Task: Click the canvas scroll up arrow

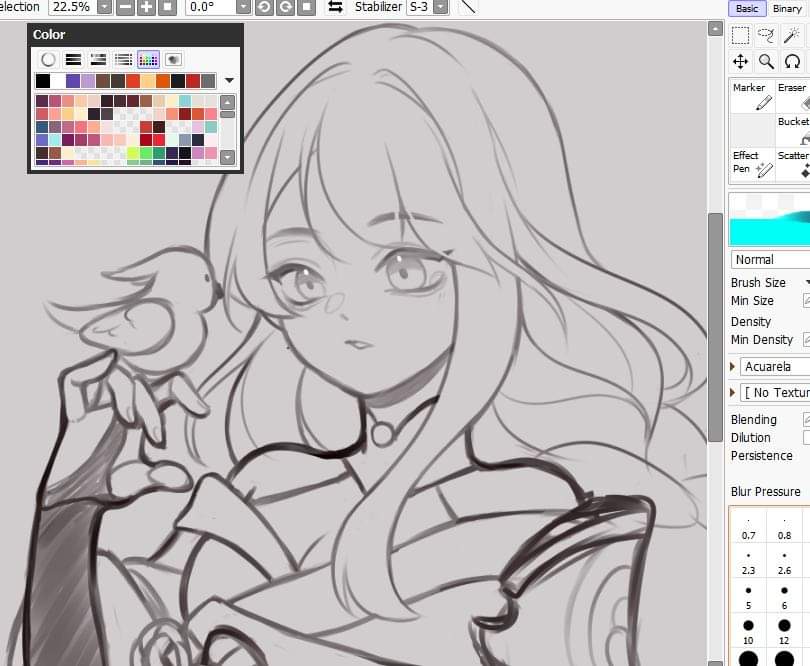Action: click(x=715, y=29)
